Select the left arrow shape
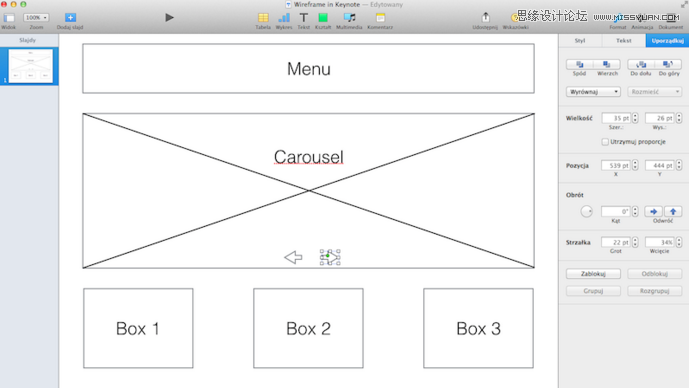Screen dimensions: 690x388 pyautogui.click(x=293, y=257)
